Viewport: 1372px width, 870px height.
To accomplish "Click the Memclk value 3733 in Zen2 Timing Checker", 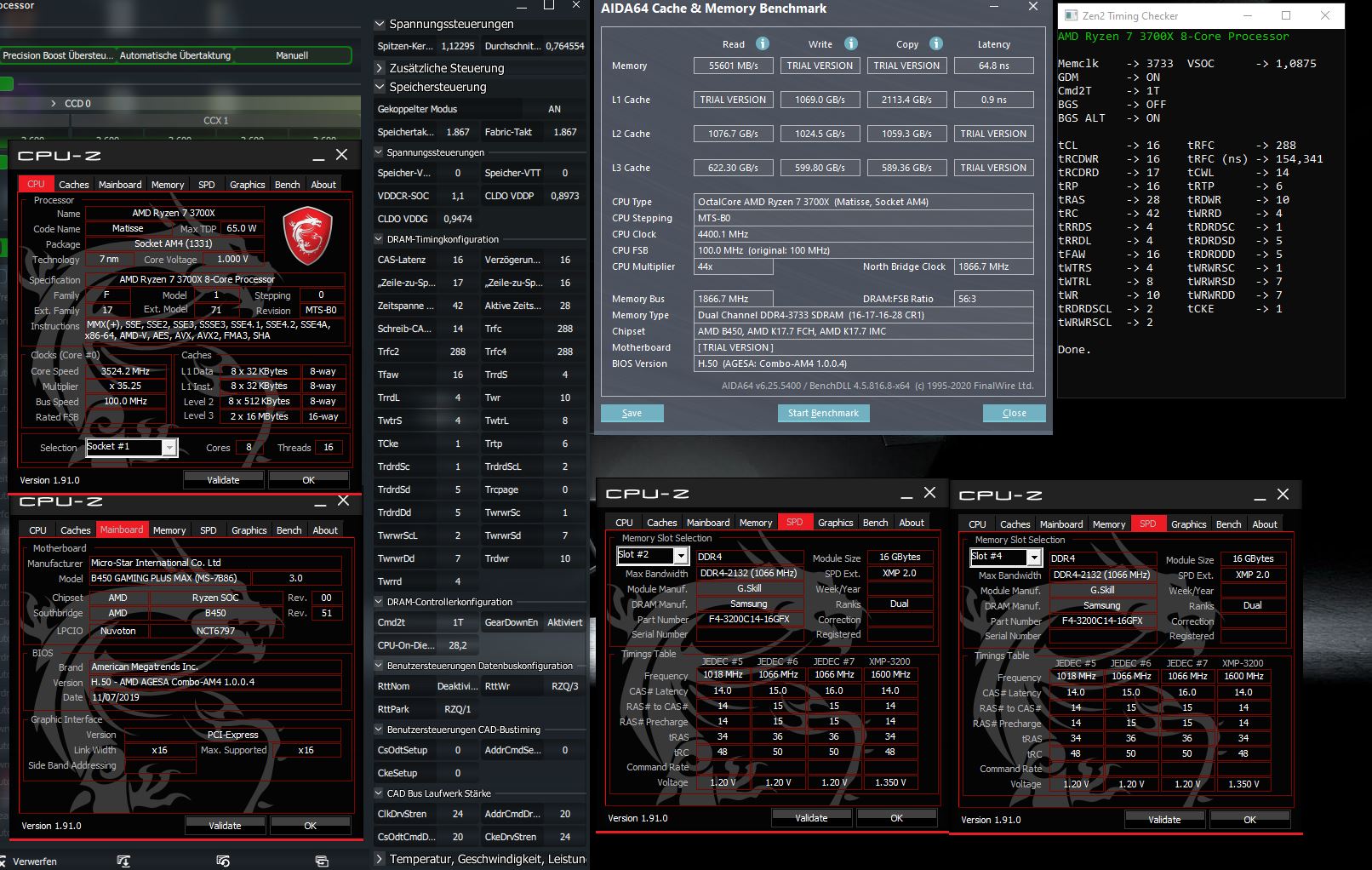I will [1160, 64].
